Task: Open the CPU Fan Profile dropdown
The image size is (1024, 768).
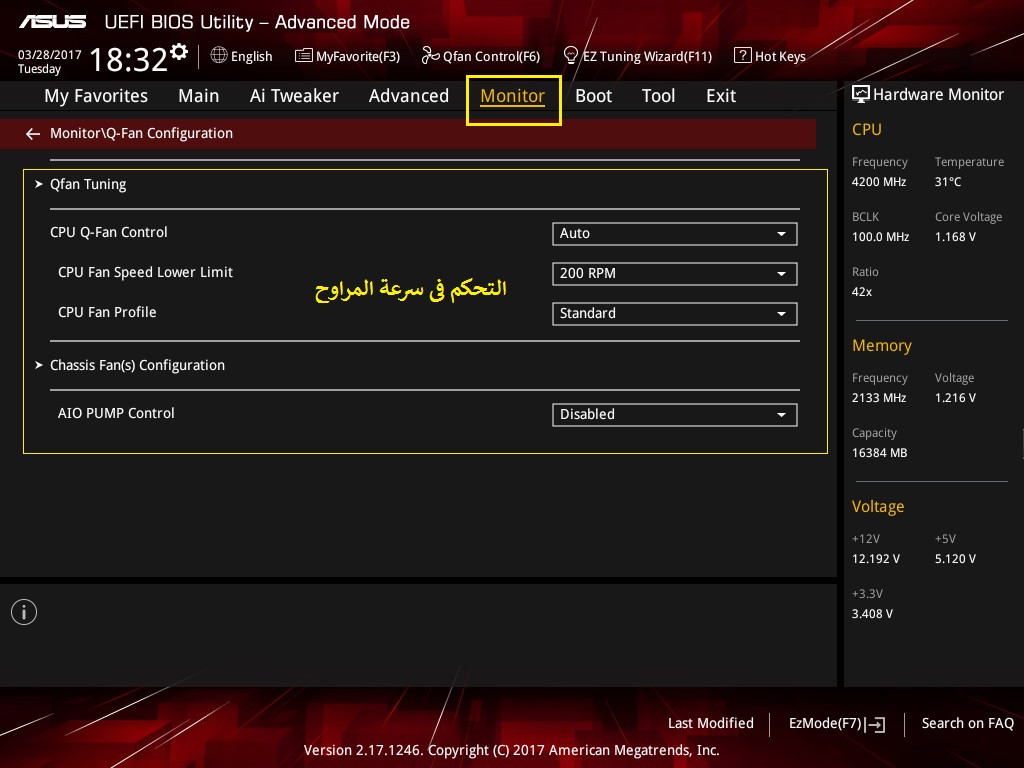Action: (675, 313)
